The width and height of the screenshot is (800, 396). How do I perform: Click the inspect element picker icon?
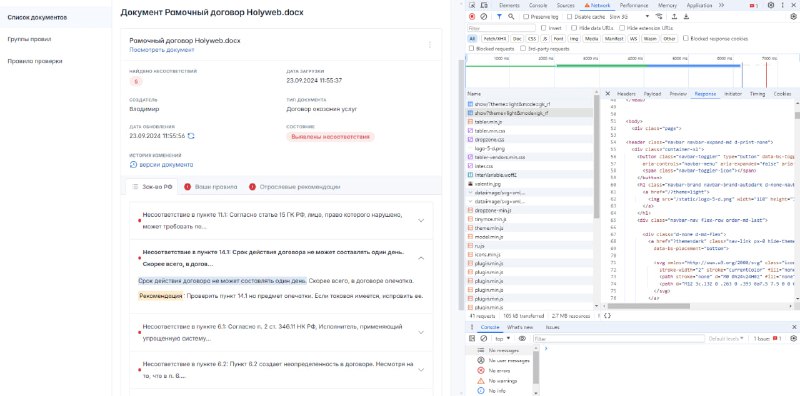pyautogui.click(x=472, y=5)
